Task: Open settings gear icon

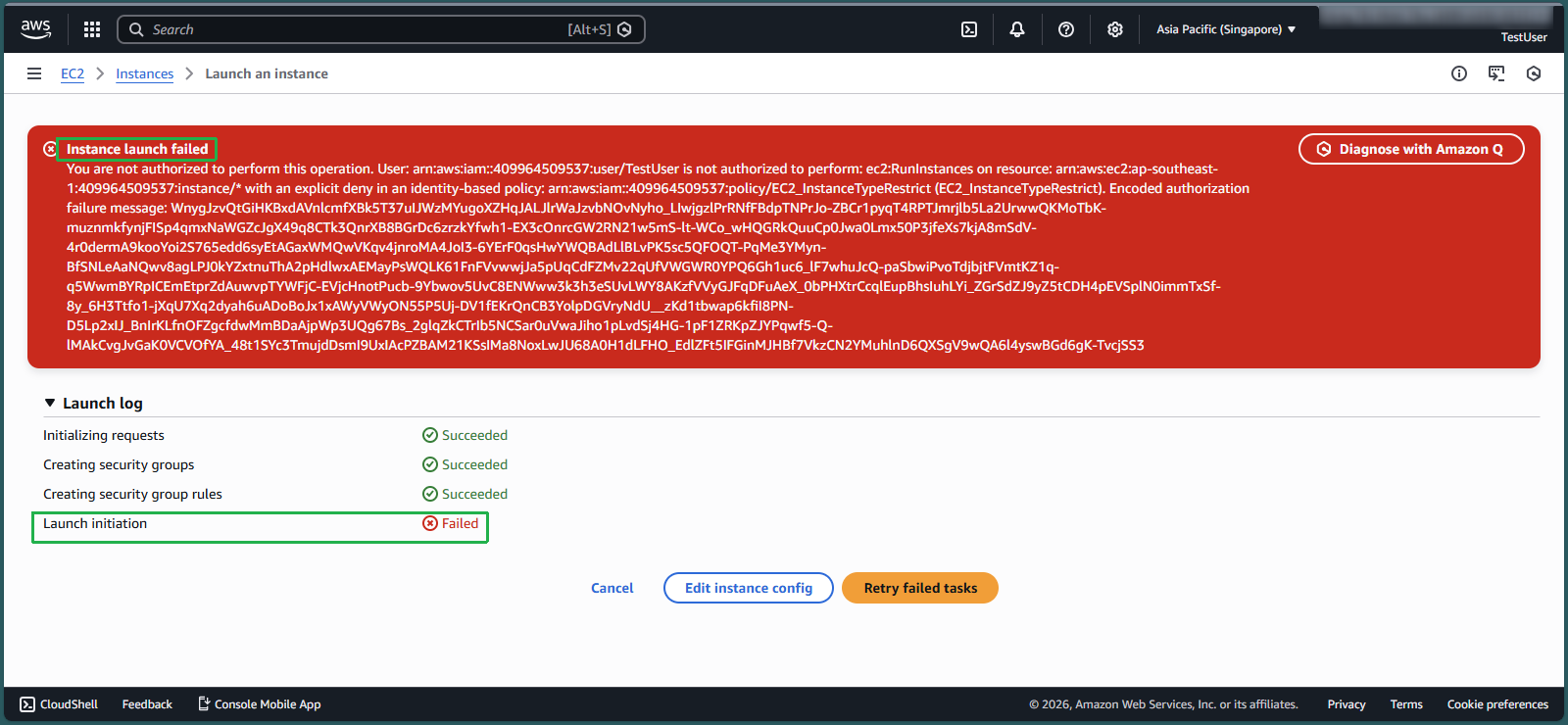Action: [x=1115, y=29]
